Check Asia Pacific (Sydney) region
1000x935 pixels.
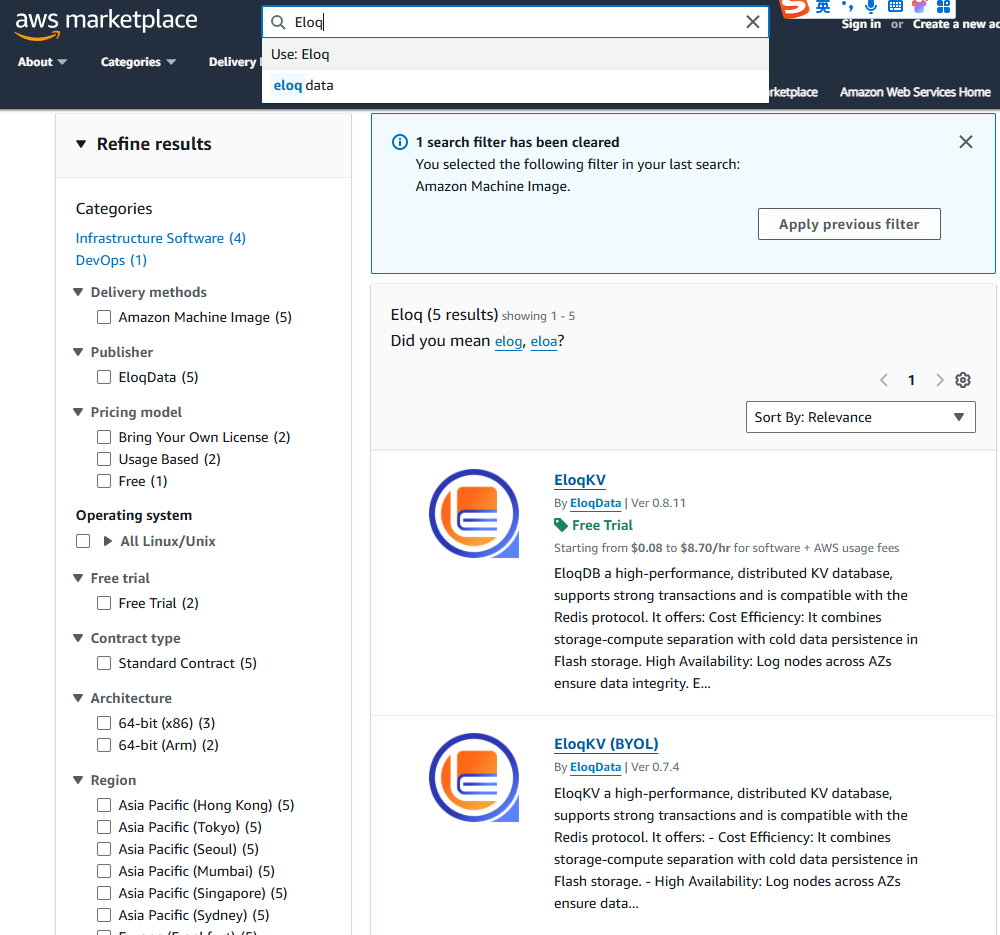104,915
